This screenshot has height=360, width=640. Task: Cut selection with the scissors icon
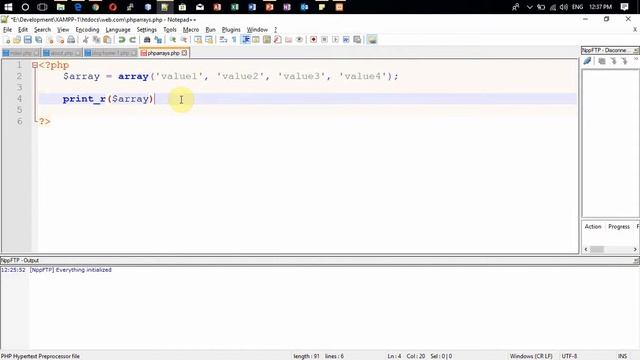click(x=85, y=40)
